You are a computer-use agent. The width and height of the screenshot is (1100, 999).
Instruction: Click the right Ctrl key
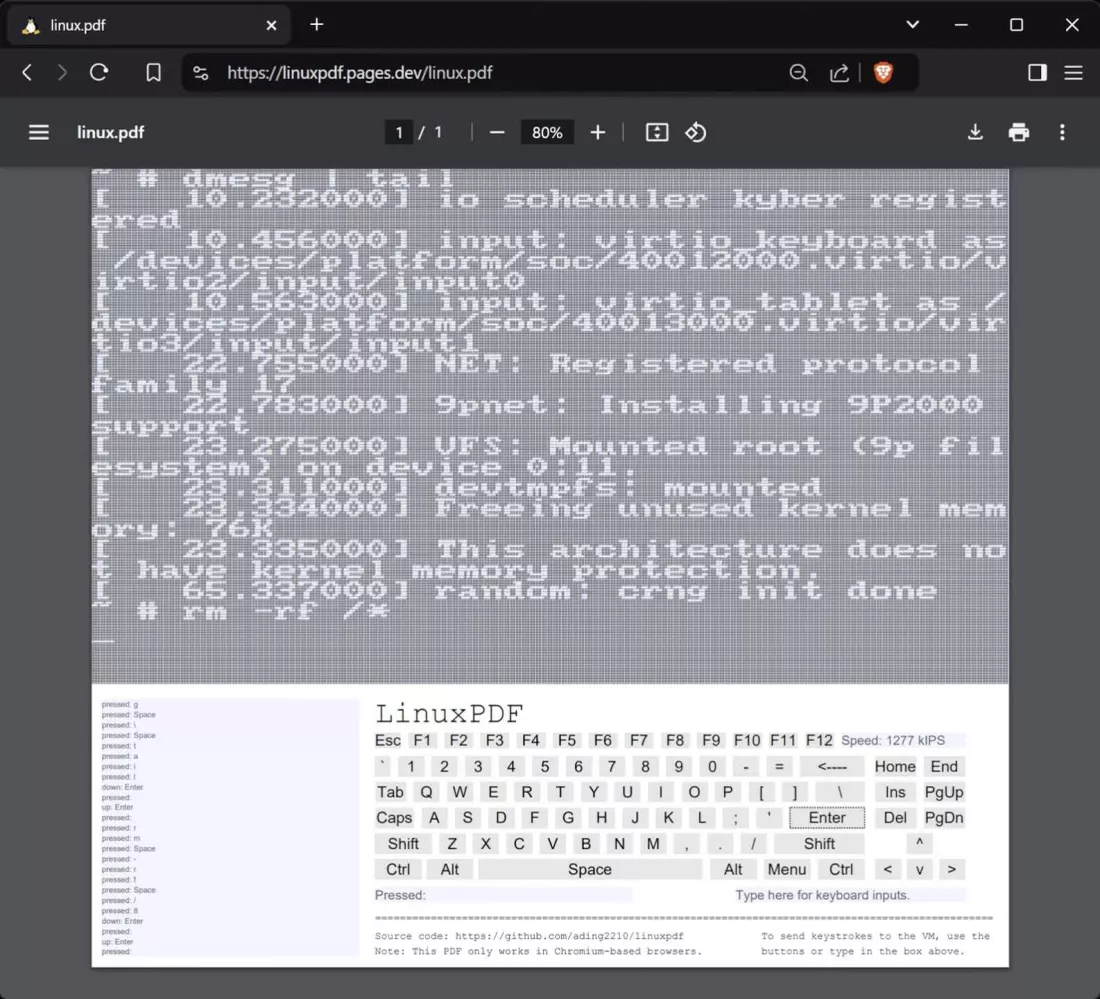pos(841,870)
